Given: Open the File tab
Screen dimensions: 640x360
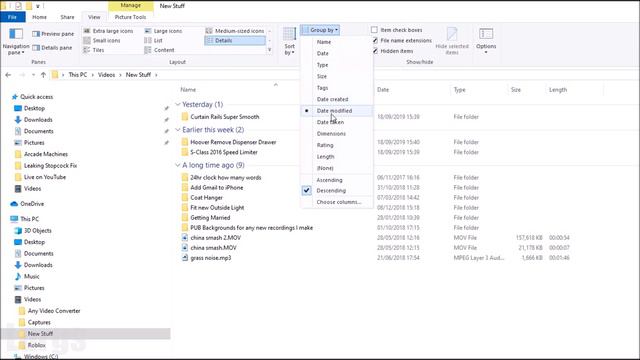Looking at the screenshot, I should tap(13, 17).
